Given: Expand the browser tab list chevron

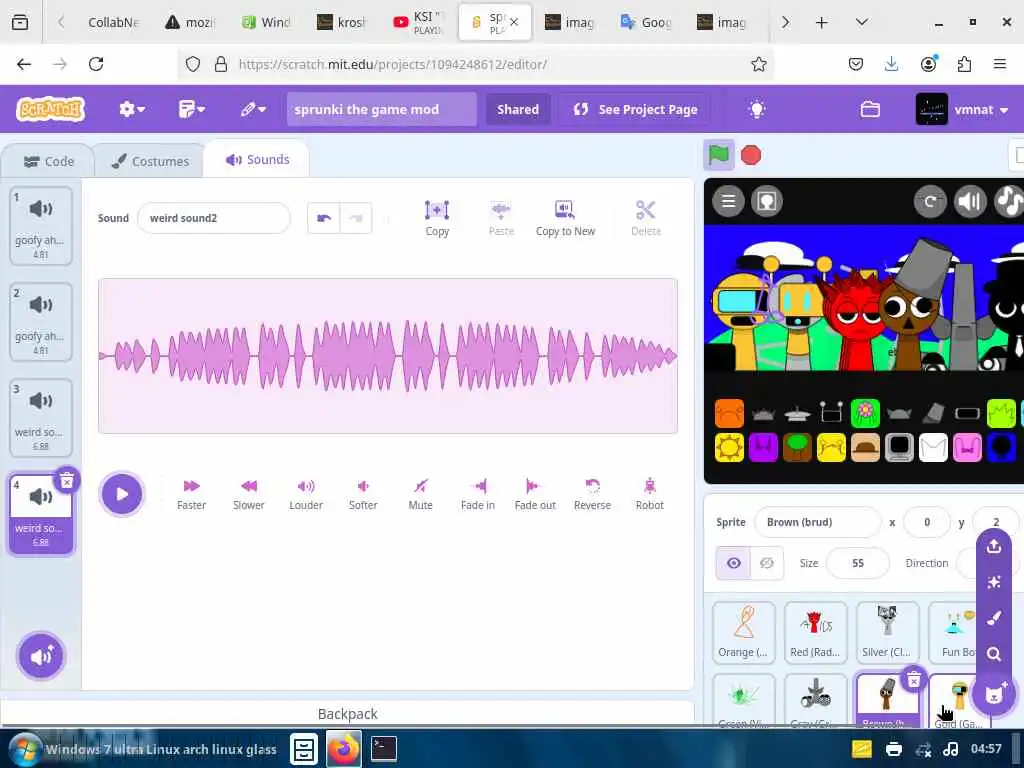Looking at the screenshot, I should coord(862,22).
